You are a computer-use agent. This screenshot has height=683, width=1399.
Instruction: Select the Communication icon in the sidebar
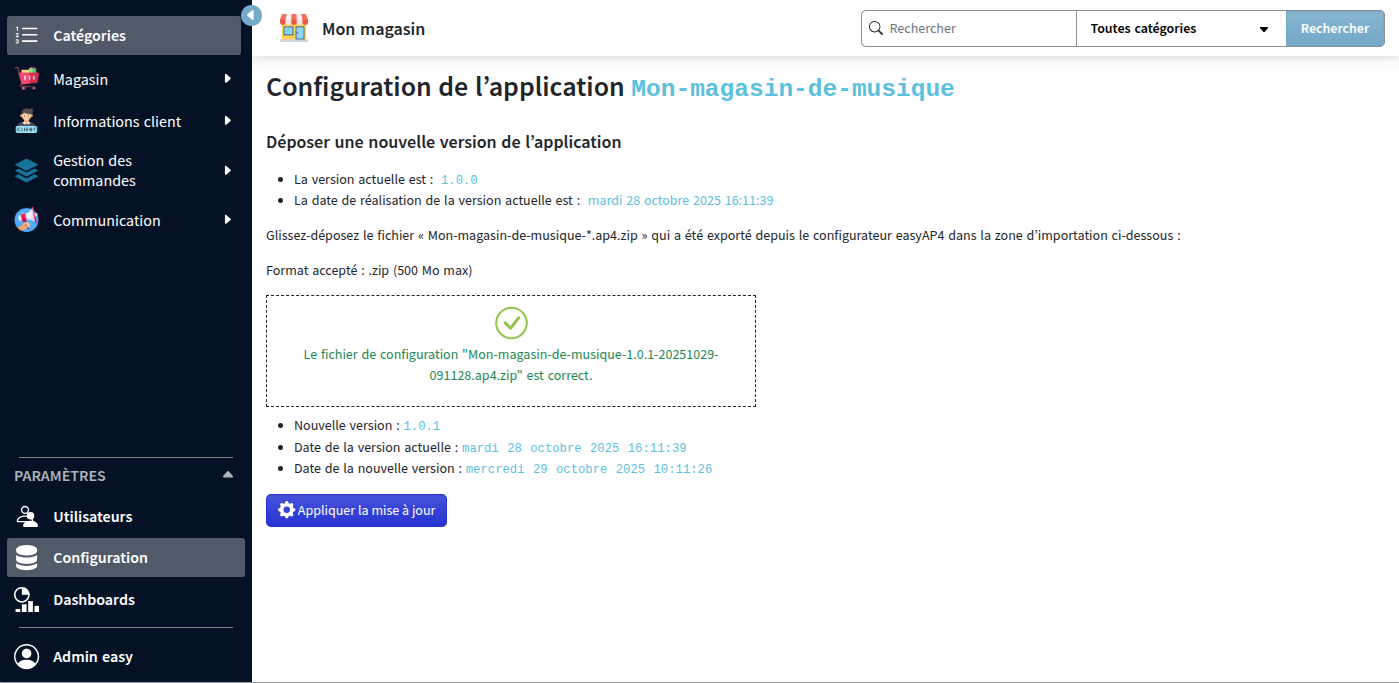[x=26, y=220]
